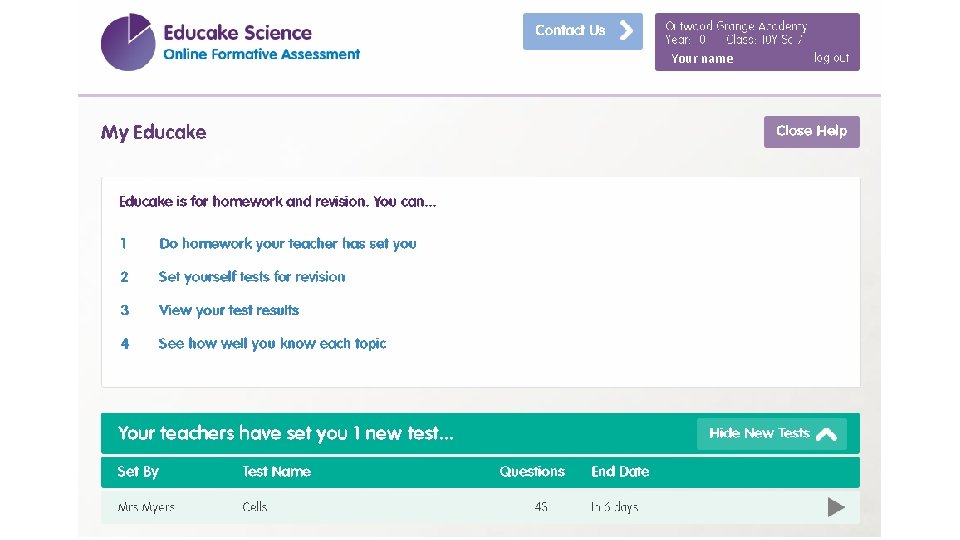Collapse the list with Hide New Tests
960x540 pixels.
[x=771, y=433]
